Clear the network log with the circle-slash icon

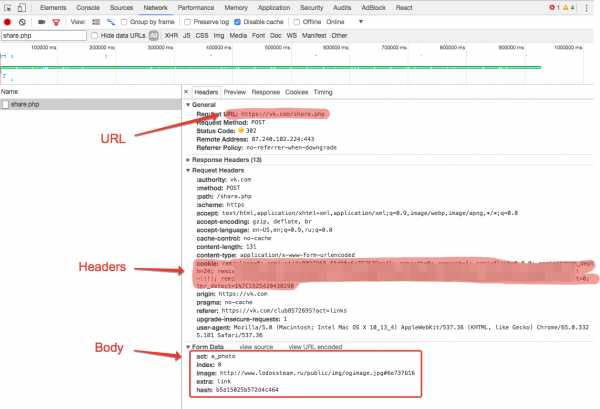click(22, 22)
